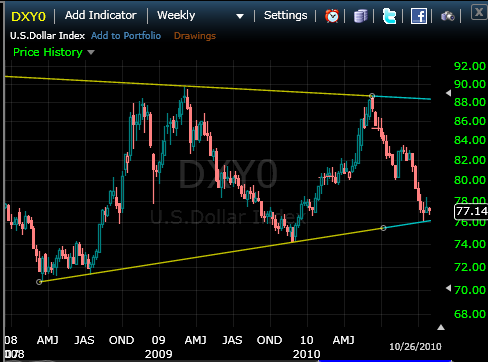
Task: Click the 2009 year label on the time axis
Action: click(x=158, y=354)
